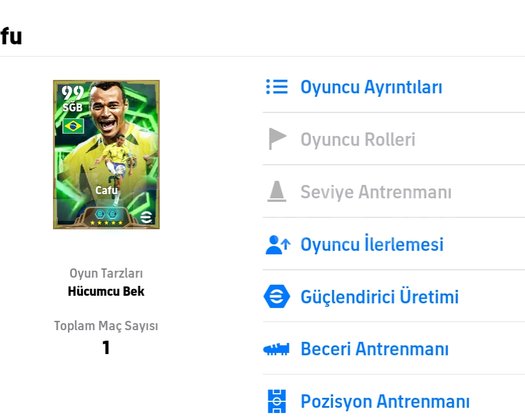The width and height of the screenshot is (525, 420).
Task: Open Oyuncu Ayrıntıları menu entry
Action: pyautogui.click(x=394, y=87)
